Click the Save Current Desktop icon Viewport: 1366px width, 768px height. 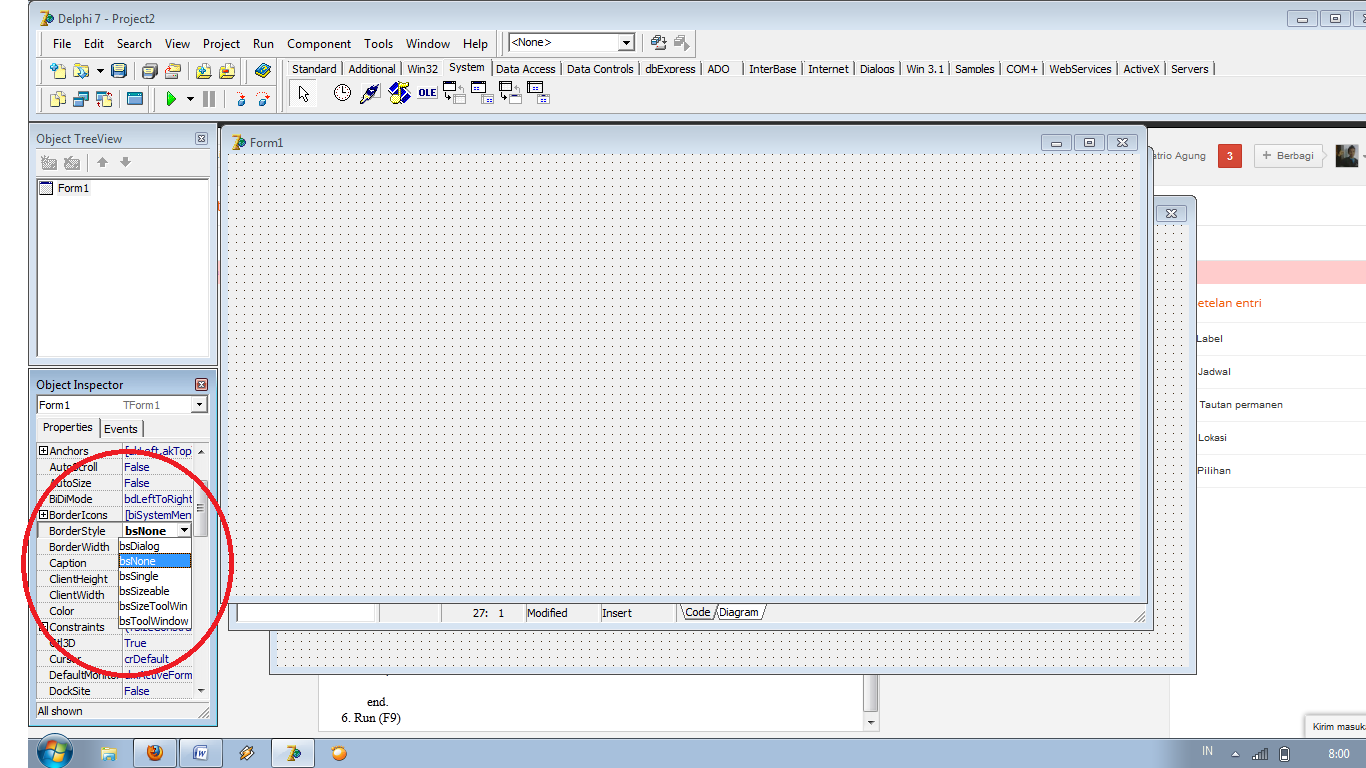658,42
